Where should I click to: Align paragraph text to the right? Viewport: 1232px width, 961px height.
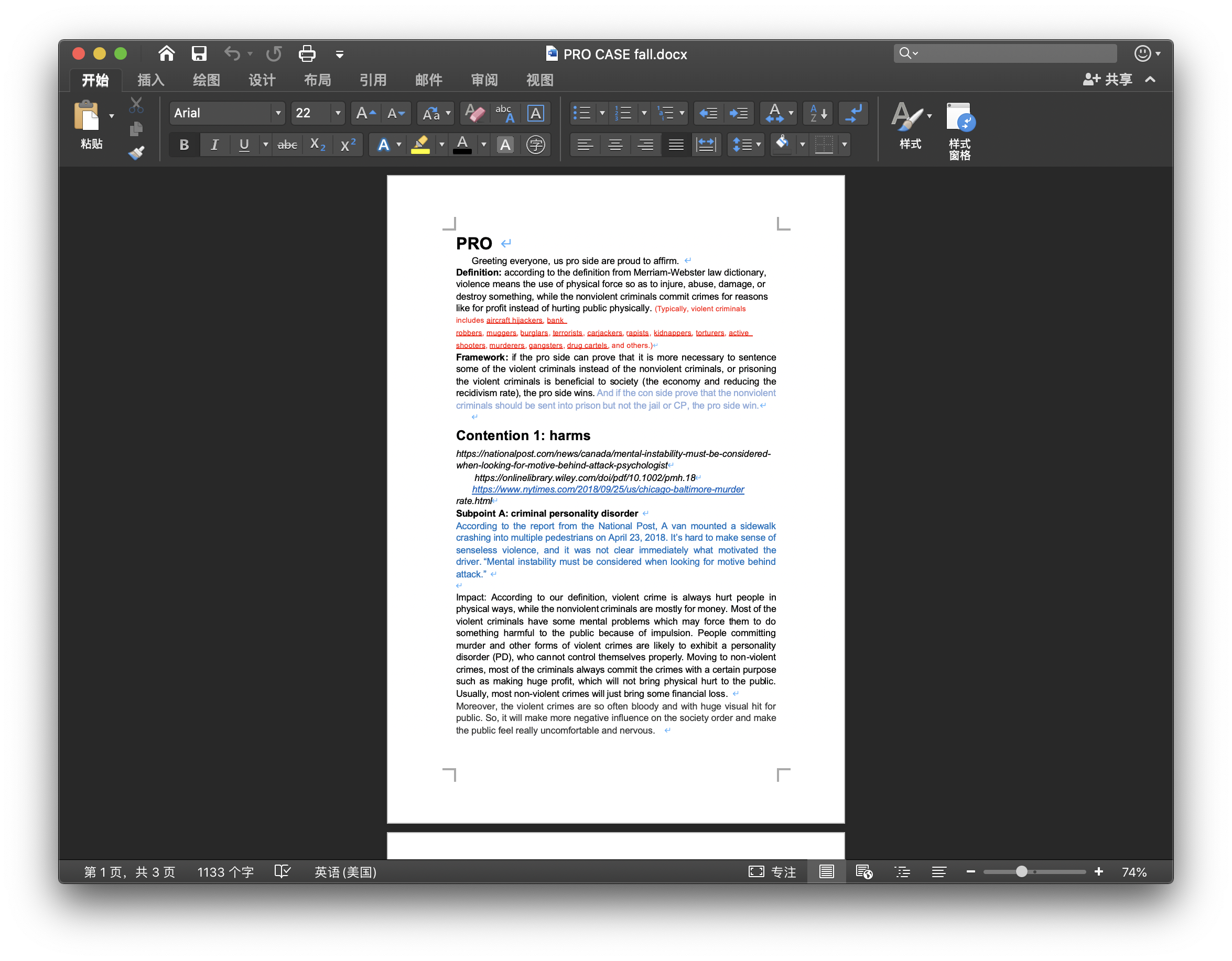point(646,145)
